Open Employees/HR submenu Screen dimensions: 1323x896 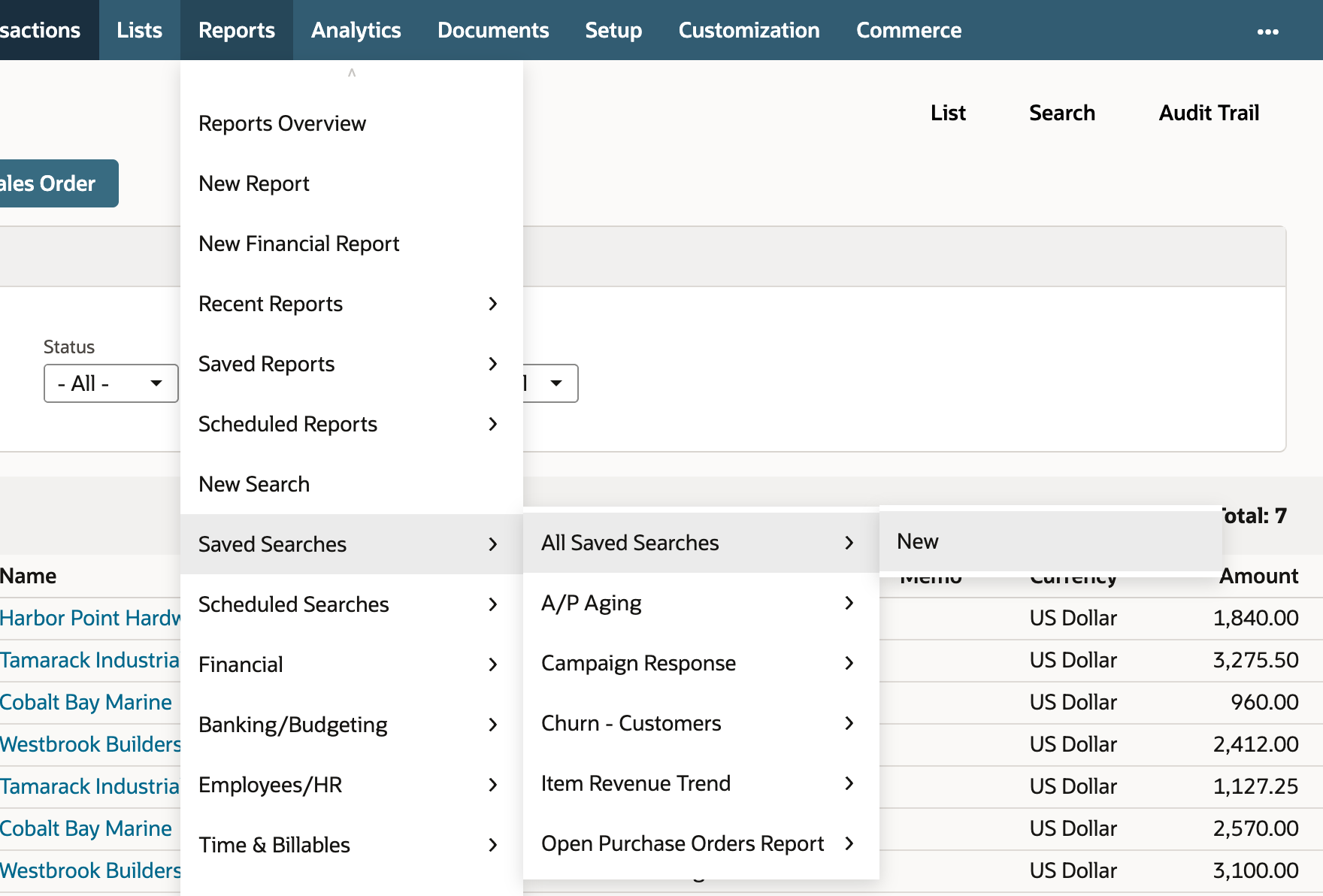(x=352, y=785)
